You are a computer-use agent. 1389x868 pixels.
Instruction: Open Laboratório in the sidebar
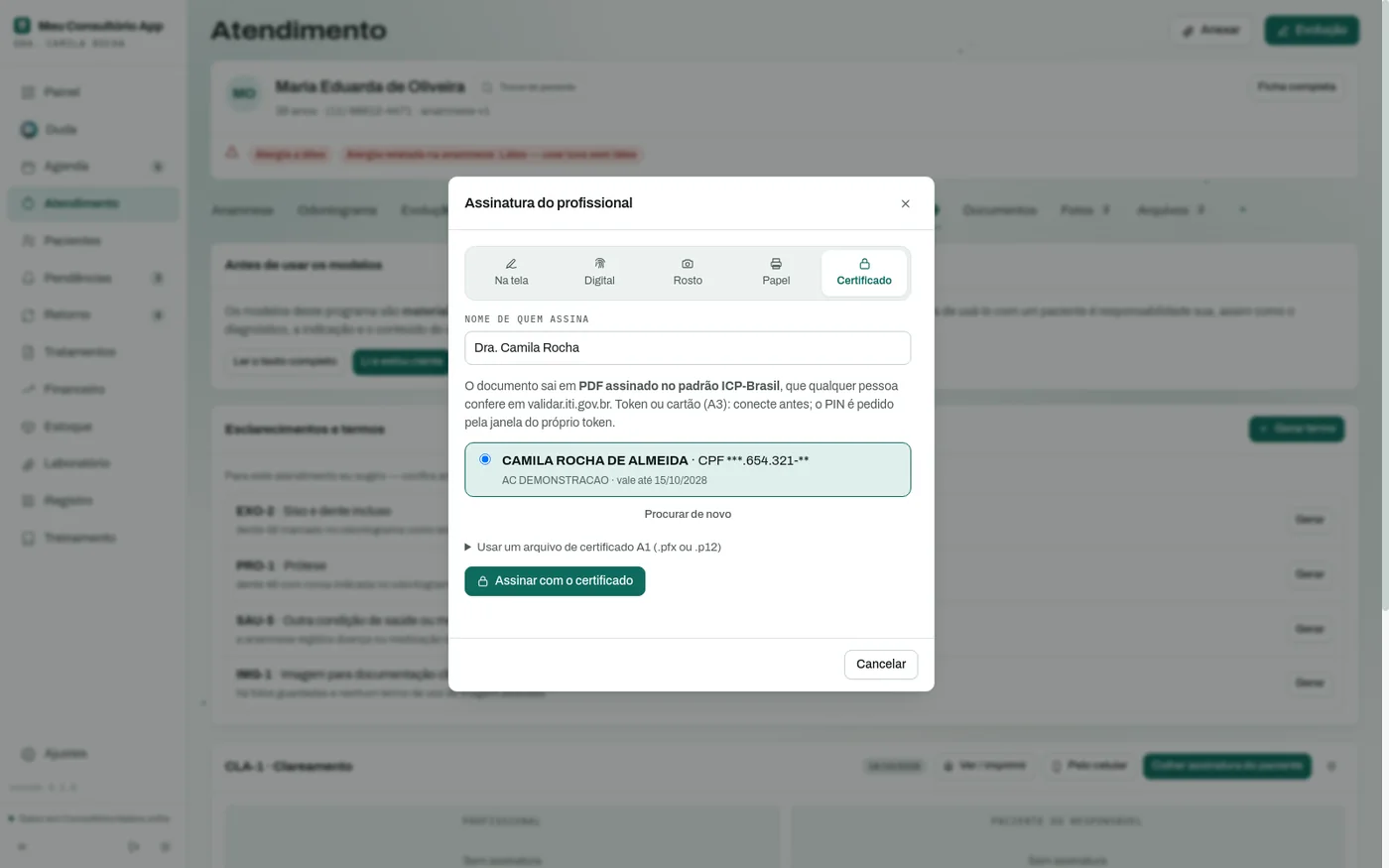click(93, 463)
